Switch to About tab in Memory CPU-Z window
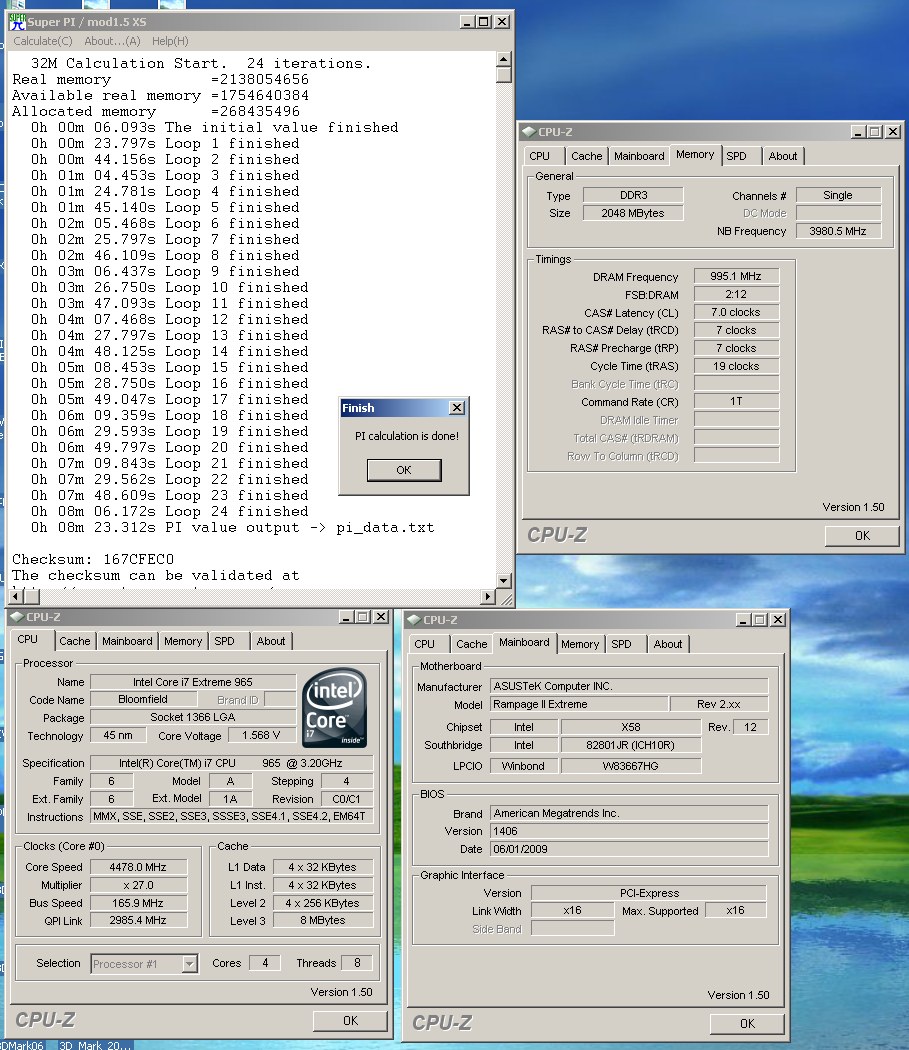 782,156
